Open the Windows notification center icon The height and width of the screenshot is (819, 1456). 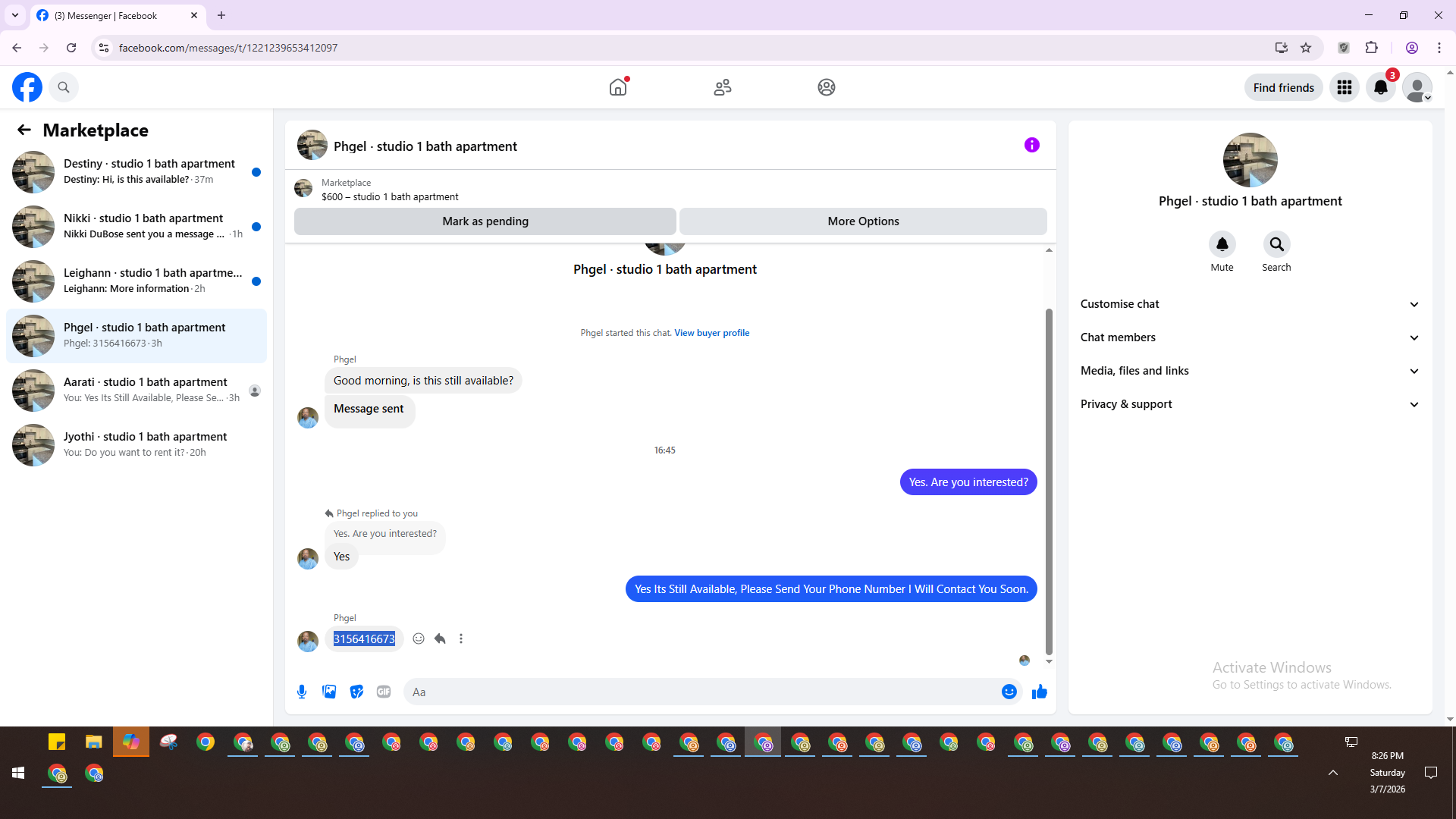[1431, 773]
